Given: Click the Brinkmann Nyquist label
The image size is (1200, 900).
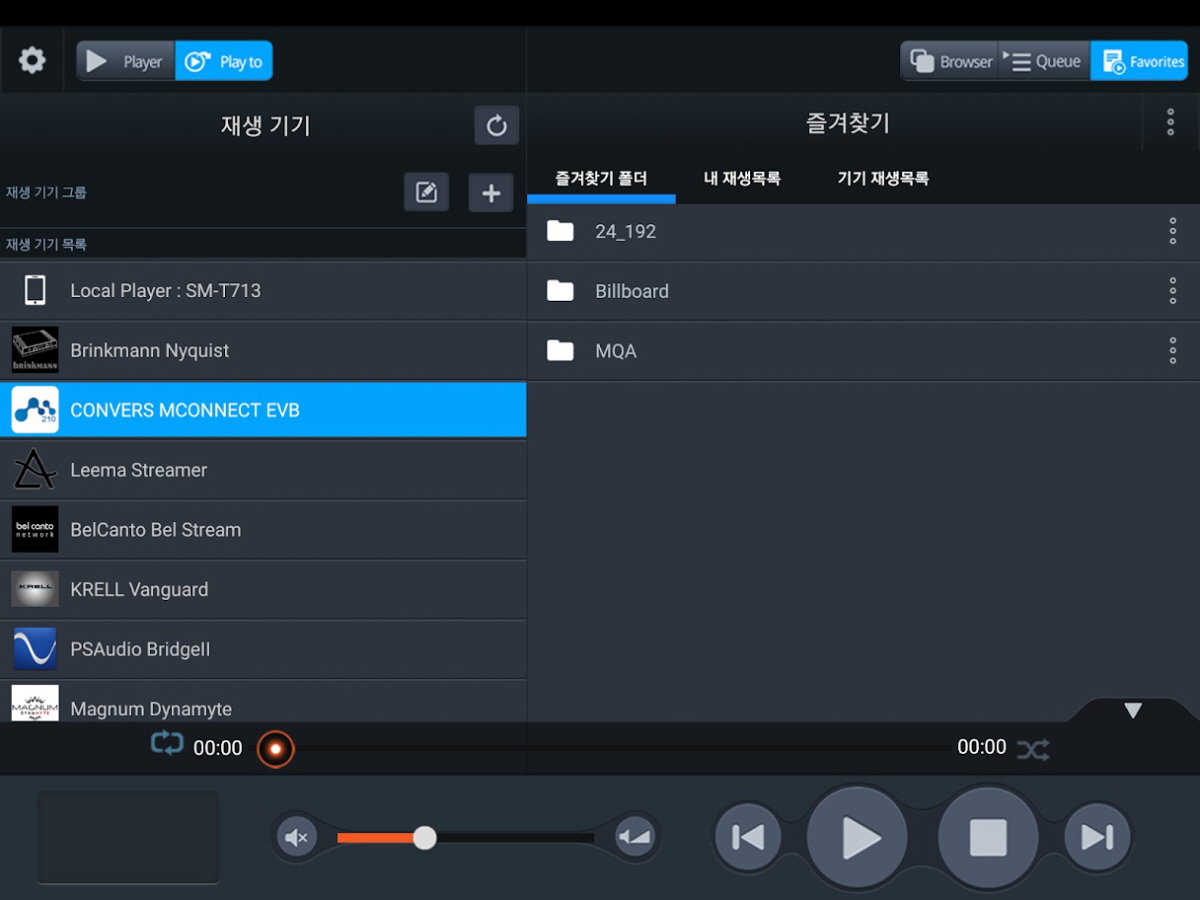Looking at the screenshot, I should 149,351.
